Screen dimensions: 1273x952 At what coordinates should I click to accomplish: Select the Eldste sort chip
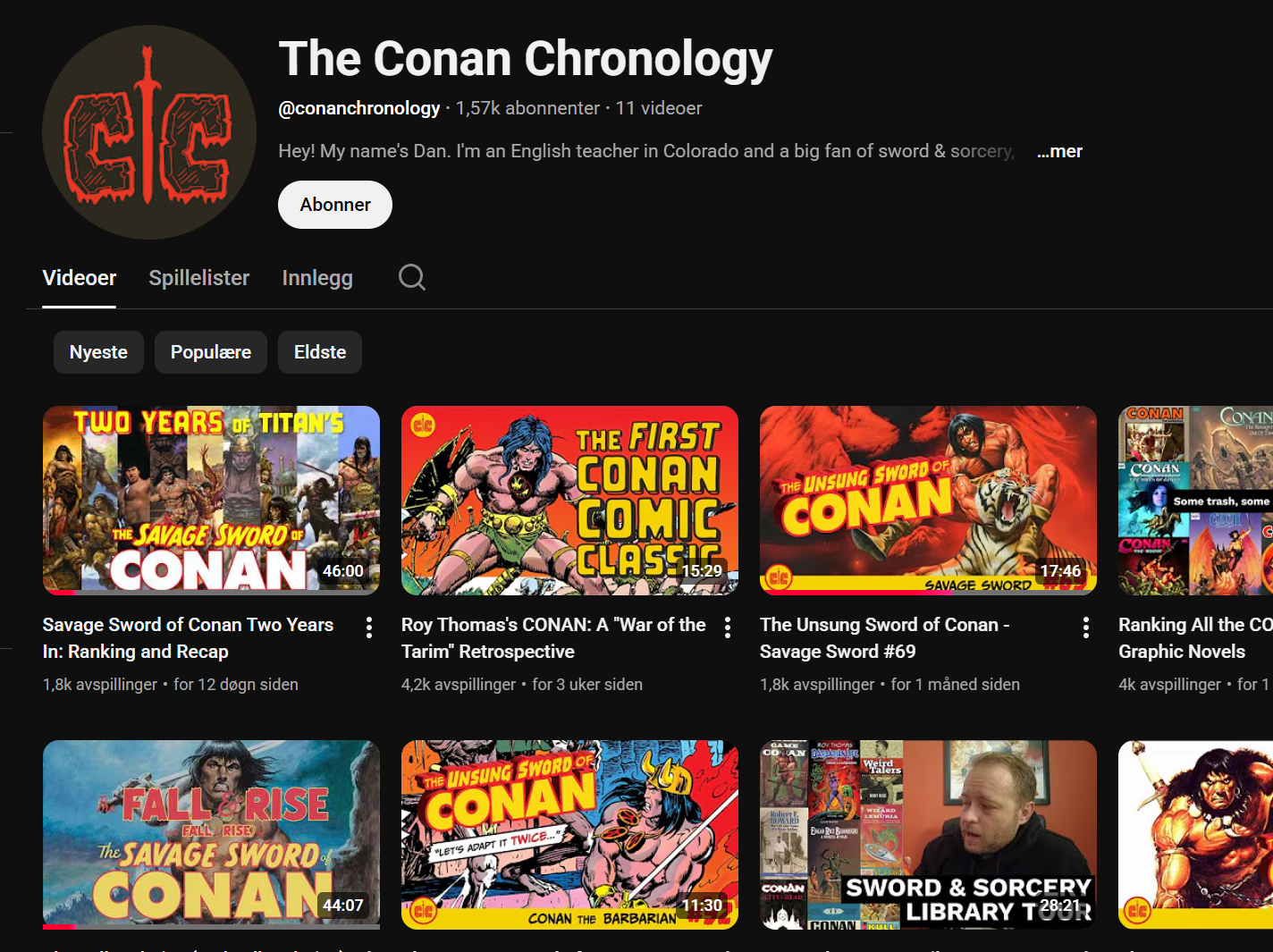pos(320,352)
